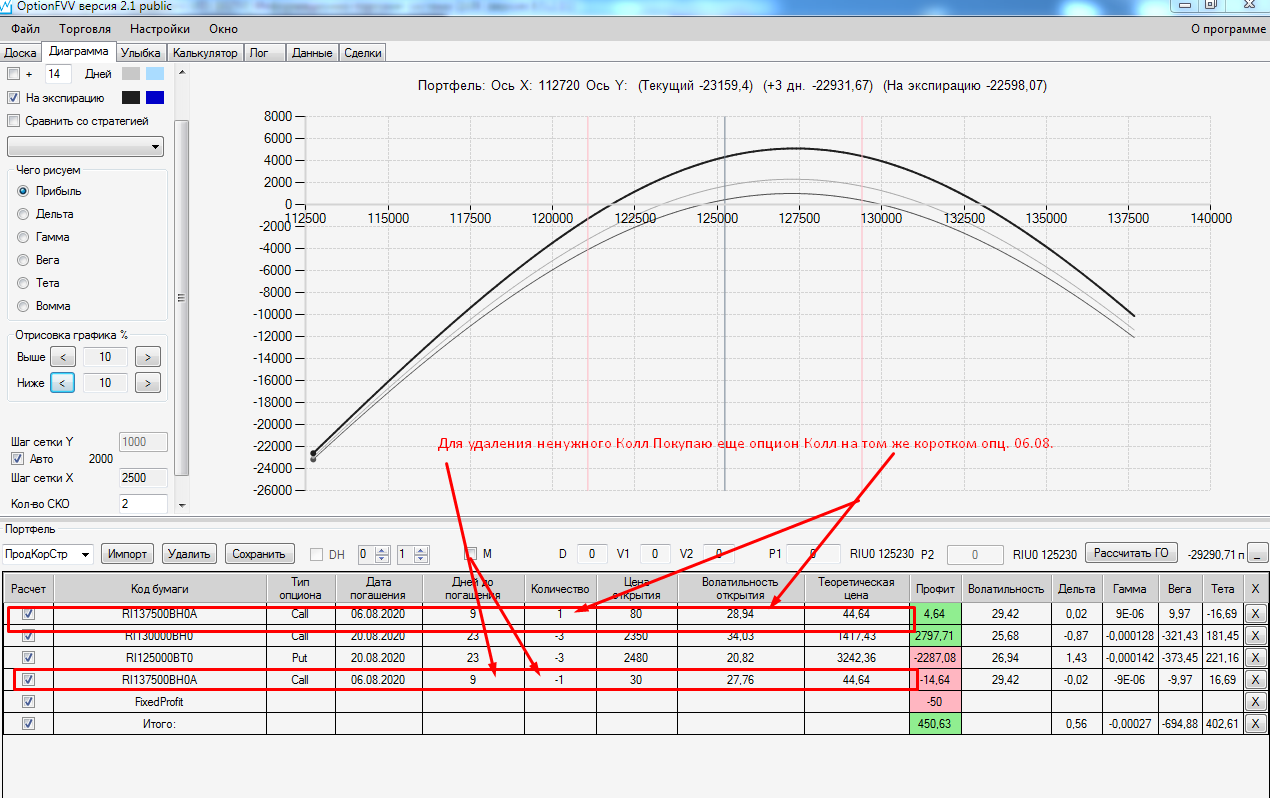
Task: Remove the FixedProfit row using its X button
Action: (1256, 702)
